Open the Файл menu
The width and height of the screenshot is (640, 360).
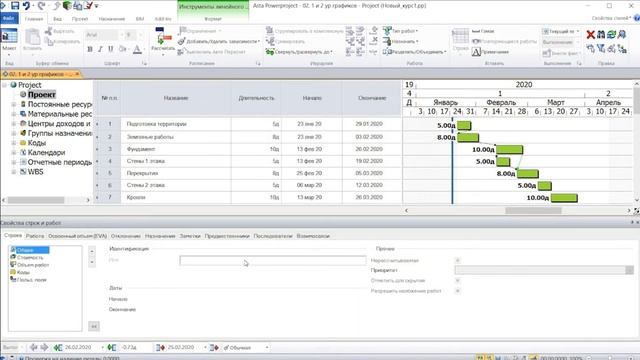pyautogui.click(x=9, y=18)
